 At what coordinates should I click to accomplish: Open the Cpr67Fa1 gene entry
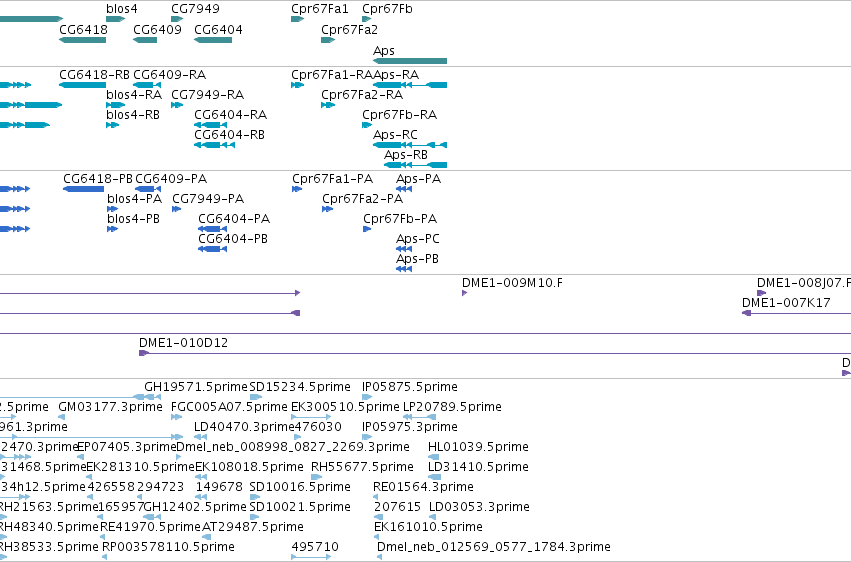pyautogui.click(x=297, y=19)
